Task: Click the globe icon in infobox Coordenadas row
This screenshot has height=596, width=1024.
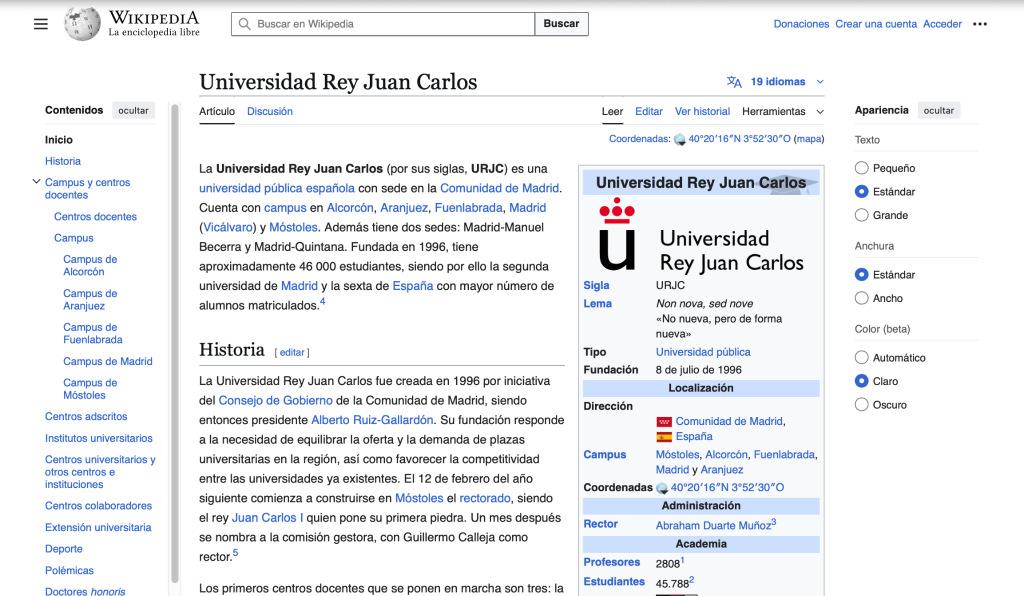Action: tap(662, 488)
